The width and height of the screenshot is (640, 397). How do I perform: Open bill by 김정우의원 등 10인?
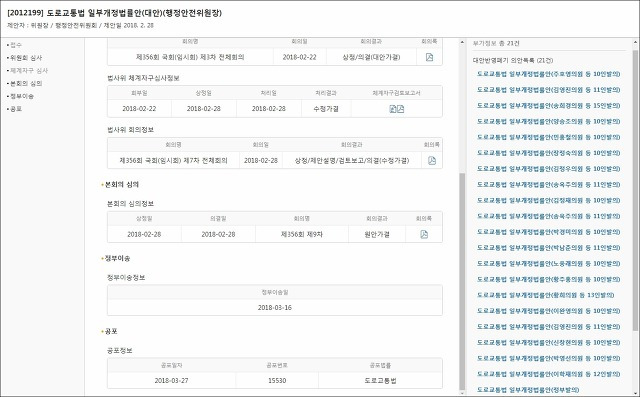(x=548, y=169)
